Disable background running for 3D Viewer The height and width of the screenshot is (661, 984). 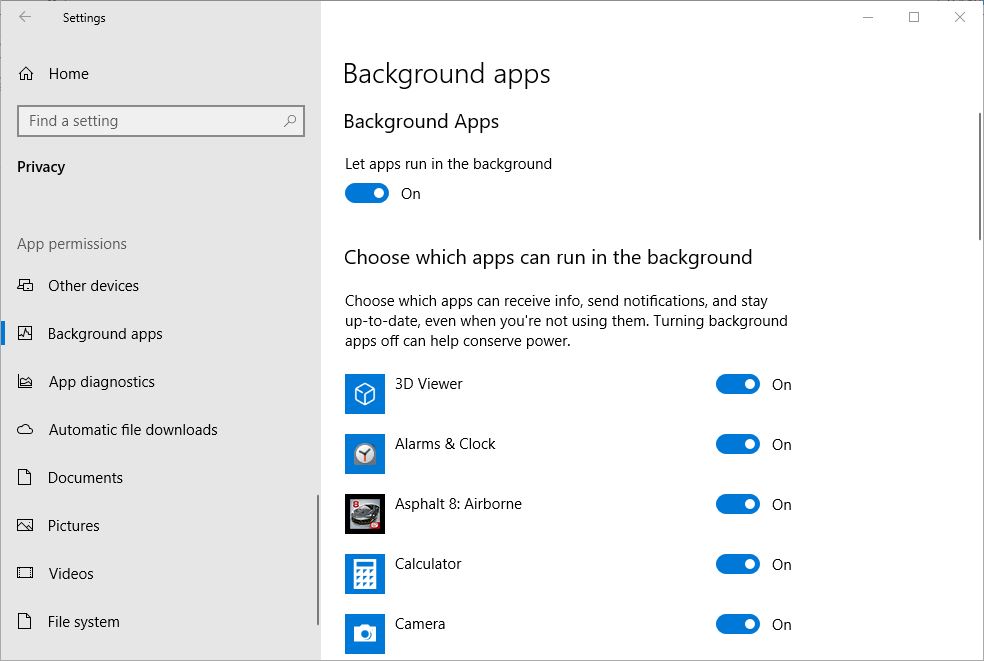[x=738, y=385]
